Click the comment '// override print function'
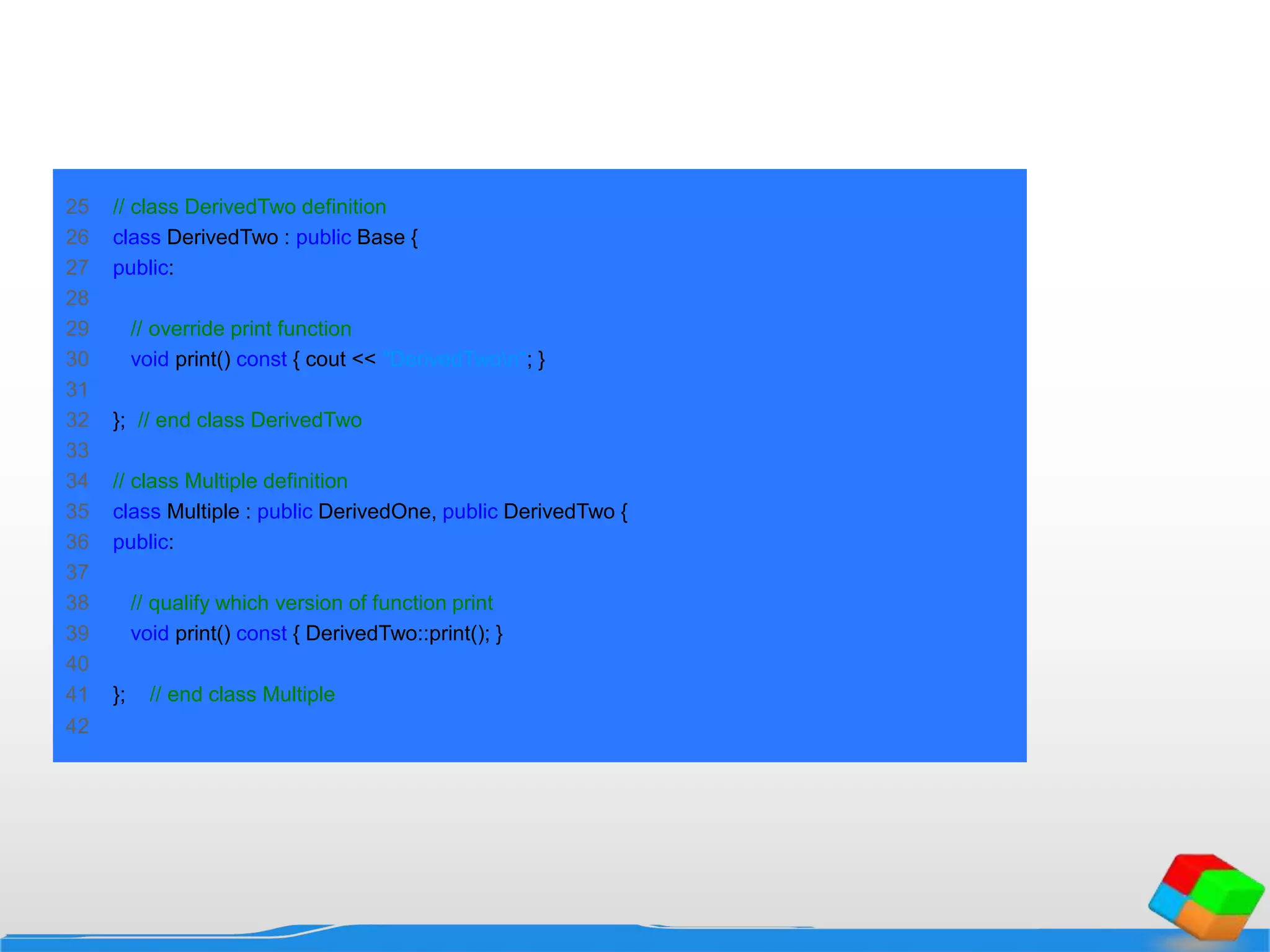The width and height of the screenshot is (1270, 952). [241, 328]
